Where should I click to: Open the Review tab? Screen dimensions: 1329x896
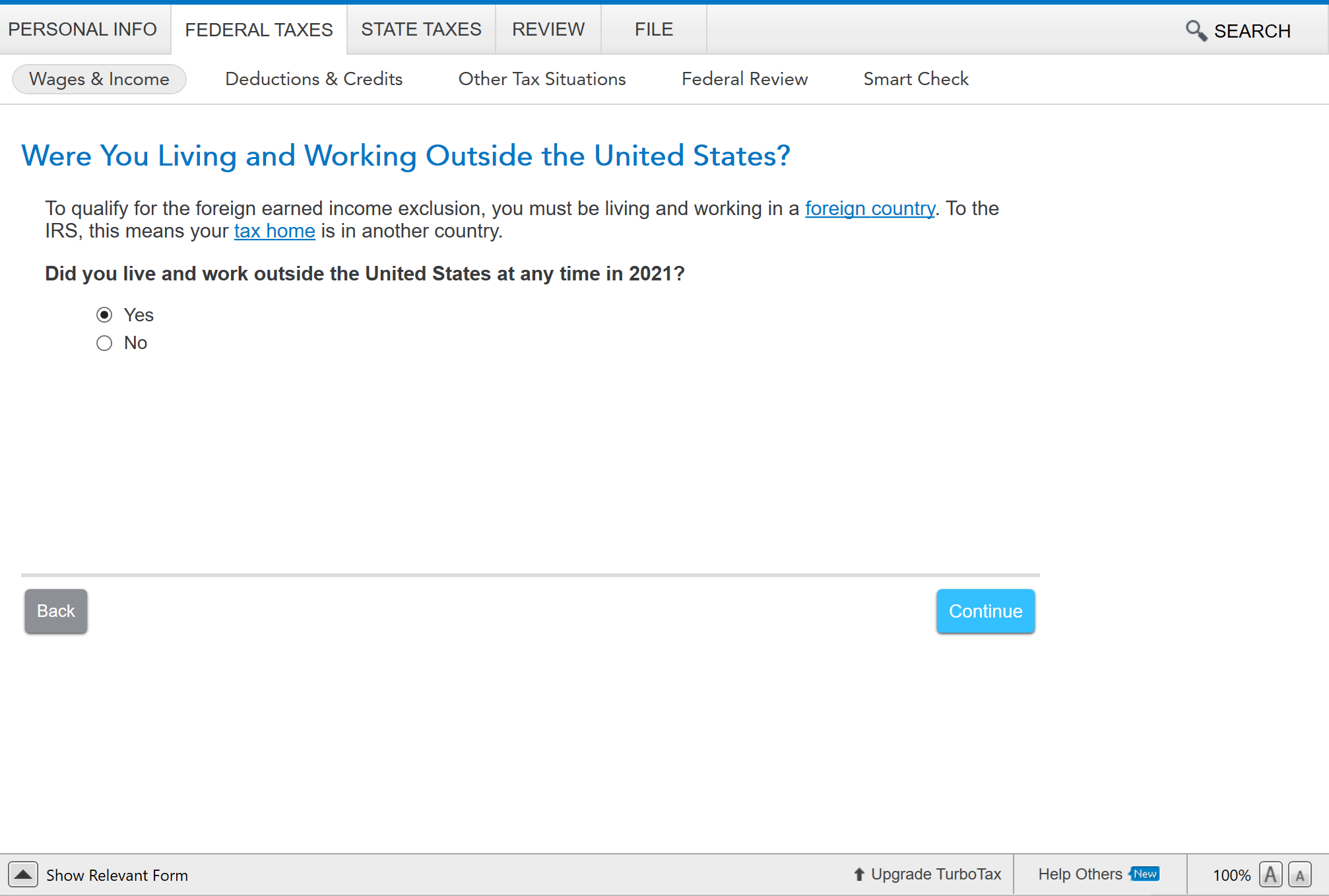(x=548, y=30)
